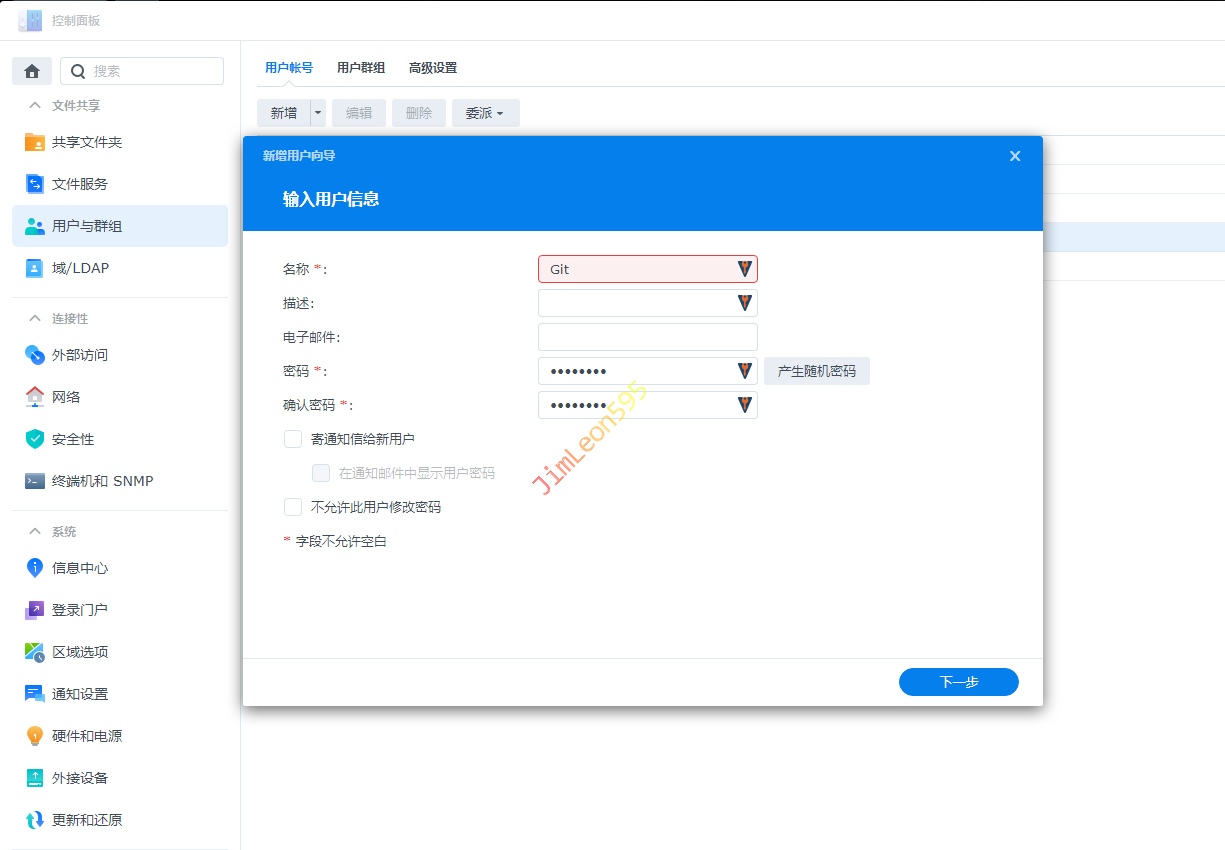
Task: Click the 域/LDAP icon in sidebar
Action: coord(35,268)
